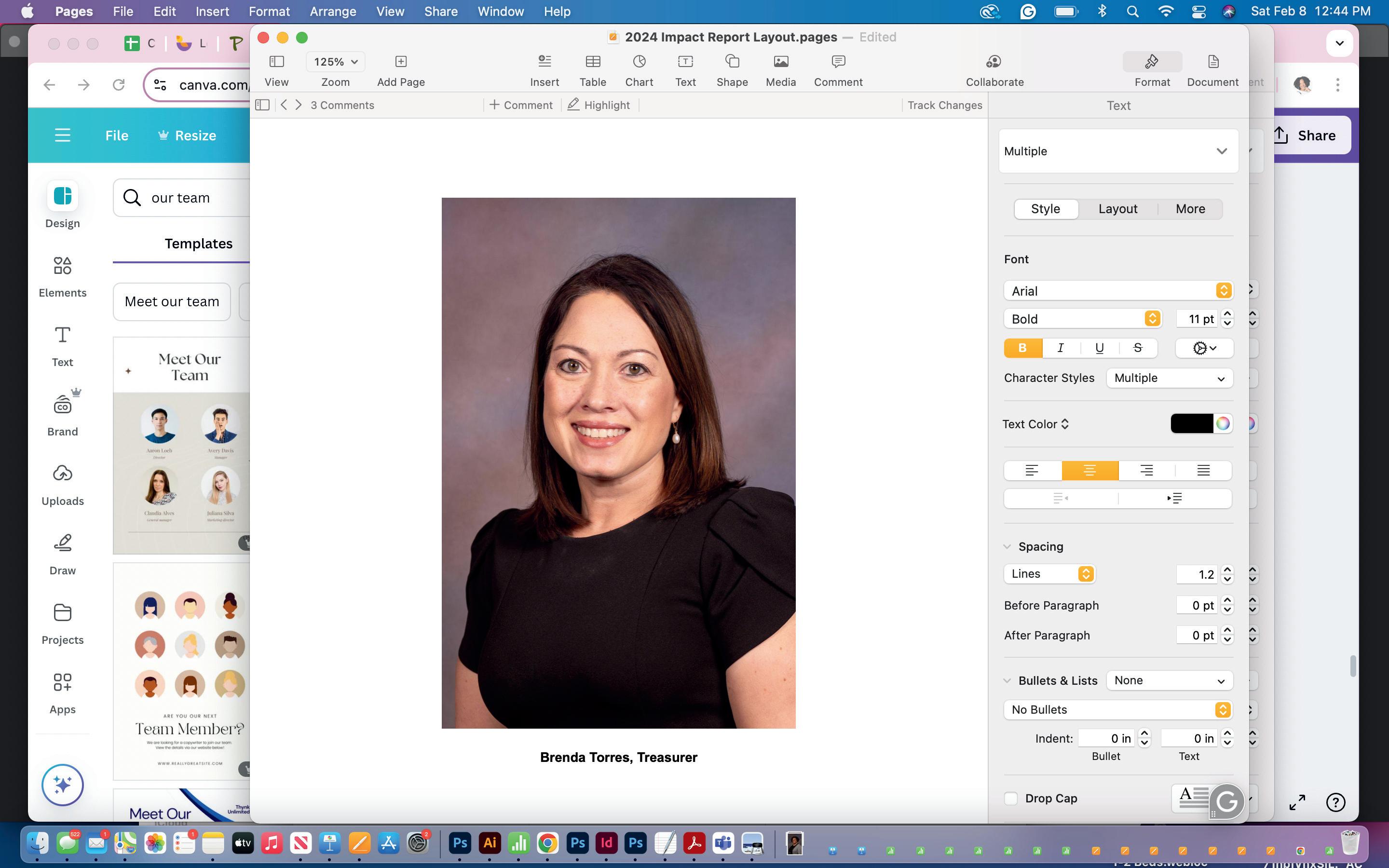Collapse the Spacing section
Screen dimensions: 1389x868
(1007, 546)
